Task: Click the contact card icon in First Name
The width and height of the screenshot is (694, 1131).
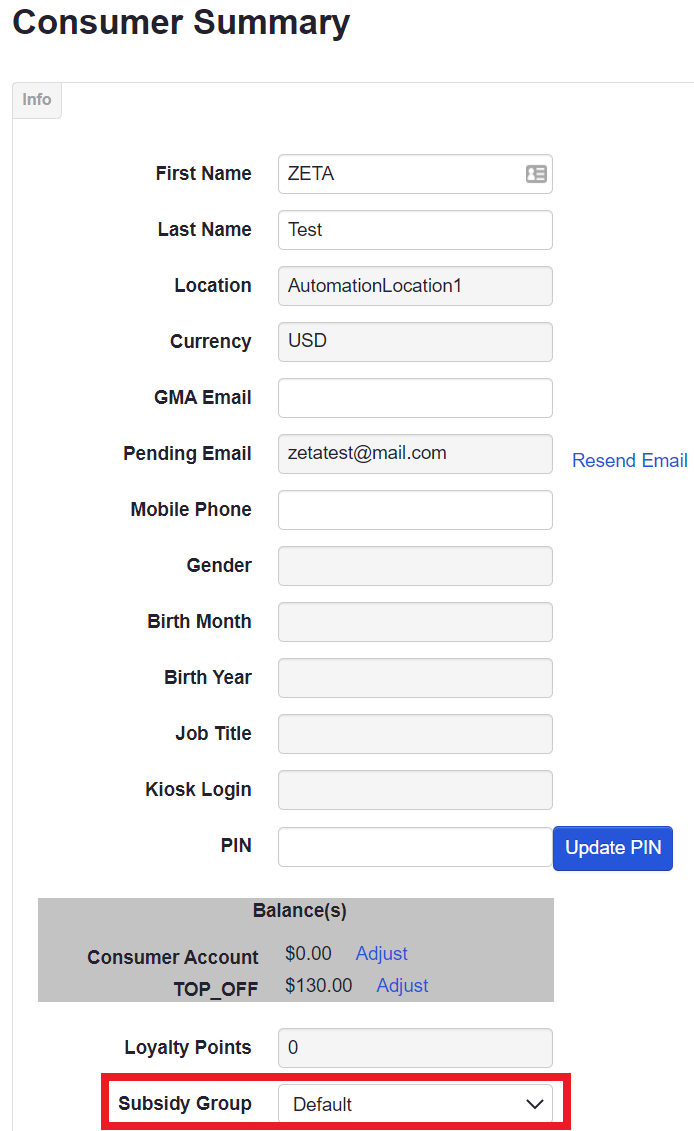Action: 536,174
